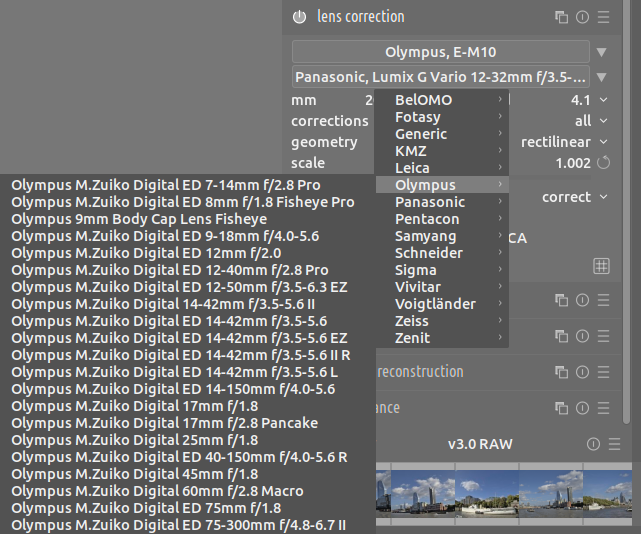The height and width of the screenshot is (534, 641).
Task: Choose Olympus M.Zuiko 17mm f/2.8 Pancake
Action: point(188,423)
